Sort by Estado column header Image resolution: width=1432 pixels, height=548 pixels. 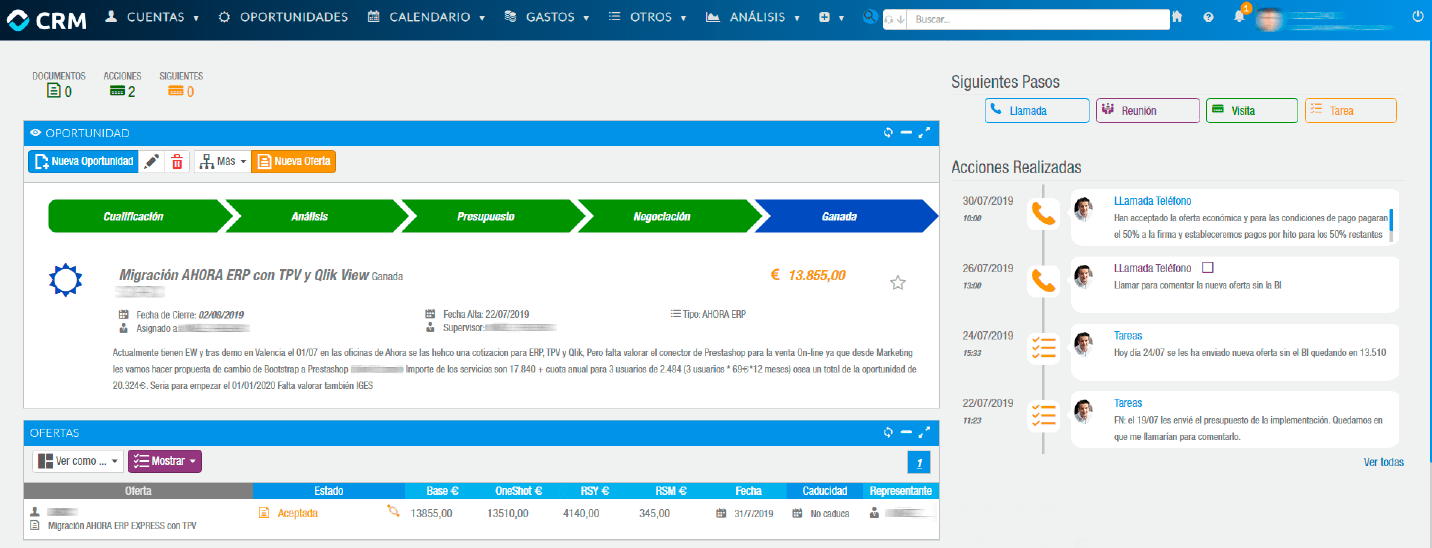329,491
